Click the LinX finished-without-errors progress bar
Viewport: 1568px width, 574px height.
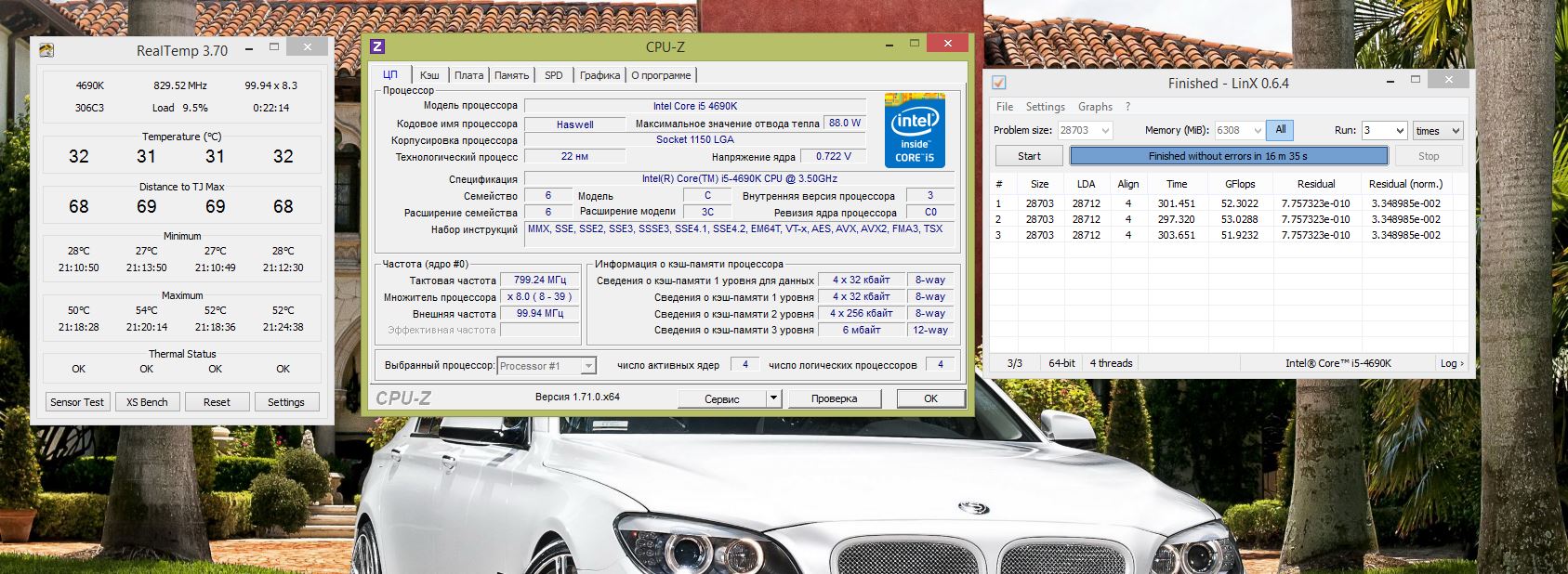(1228, 156)
